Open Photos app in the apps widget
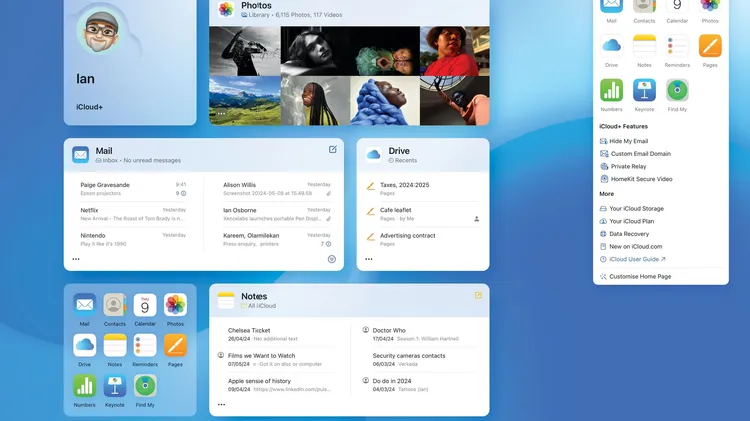The height and width of the screenshot is (421, 750). (175, 305)
